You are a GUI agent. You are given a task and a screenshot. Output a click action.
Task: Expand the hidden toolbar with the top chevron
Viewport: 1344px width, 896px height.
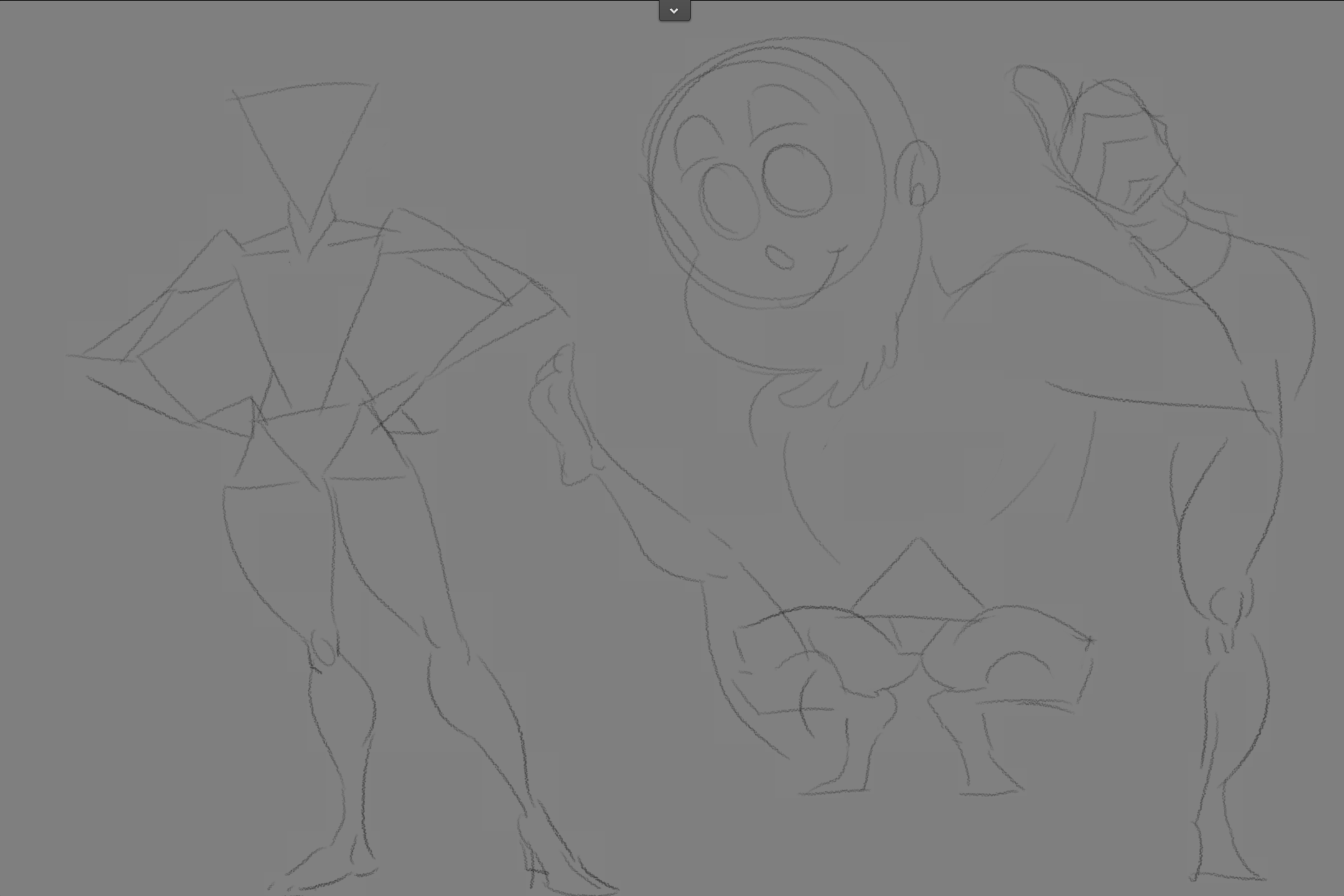click(674, 11)
